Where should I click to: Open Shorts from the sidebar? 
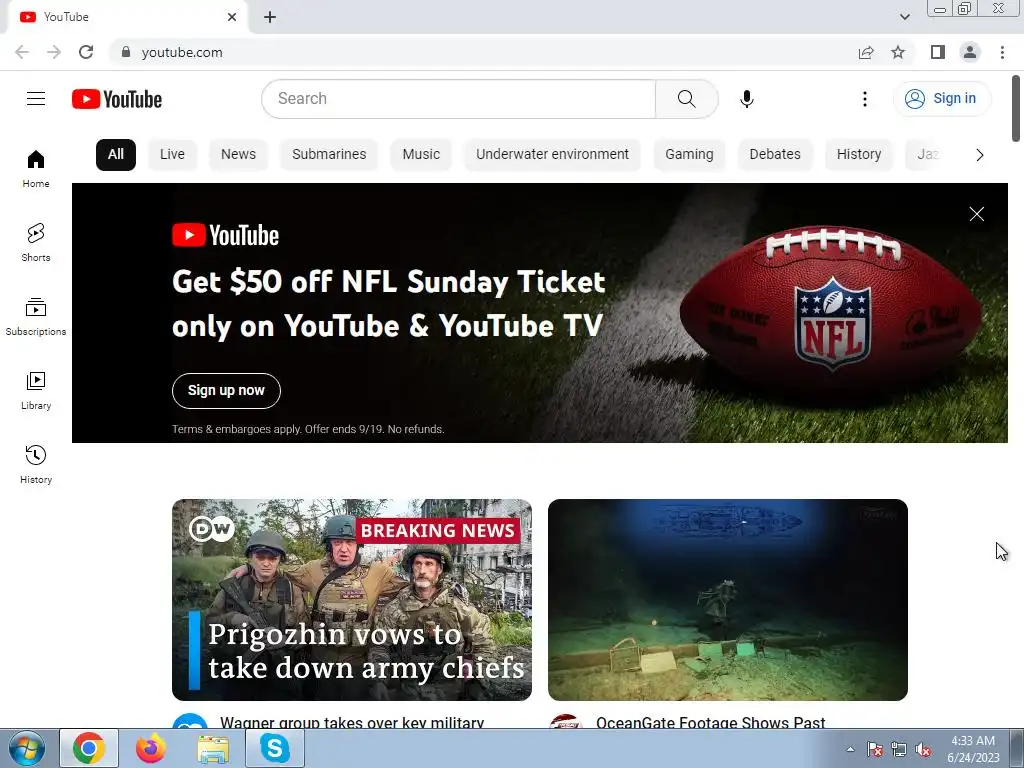coord(36,242)
